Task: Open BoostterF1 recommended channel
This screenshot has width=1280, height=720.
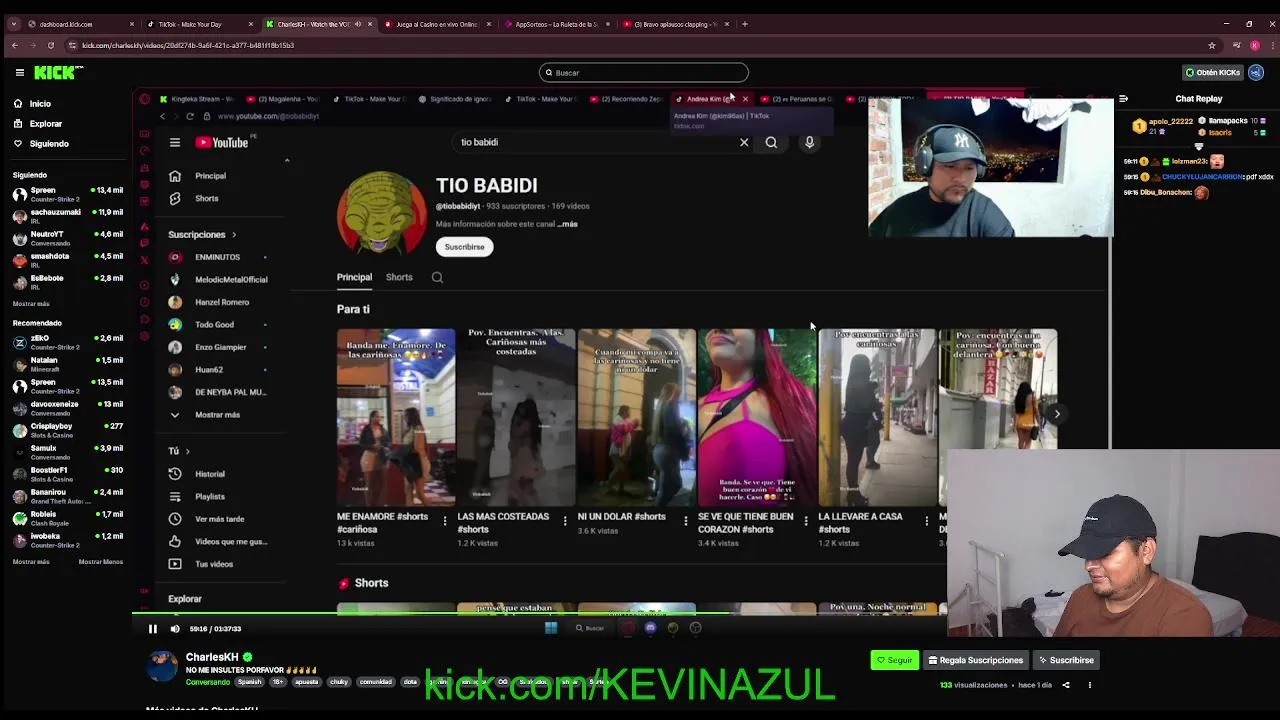Action: point(68,474)
